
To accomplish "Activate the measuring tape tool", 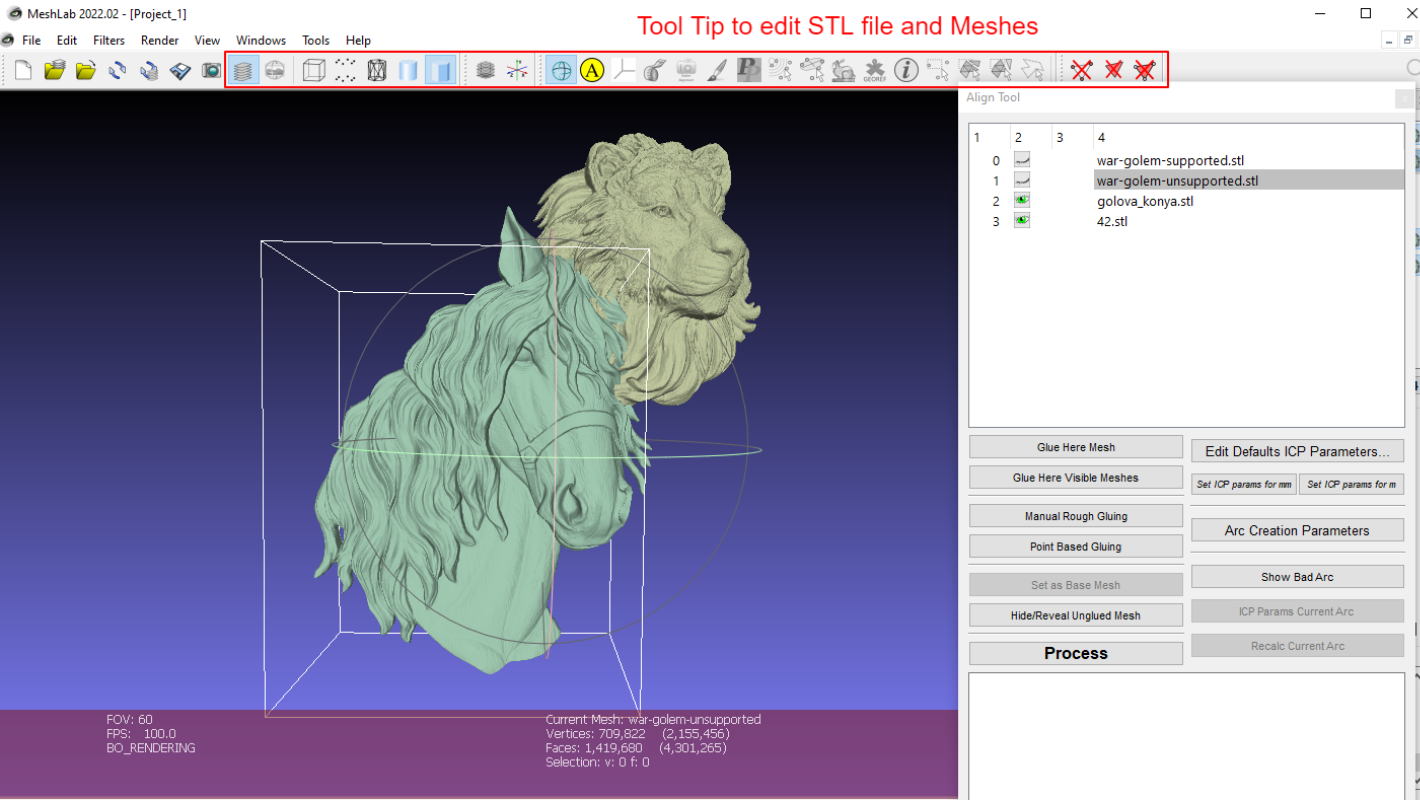I will coord(654,69).
